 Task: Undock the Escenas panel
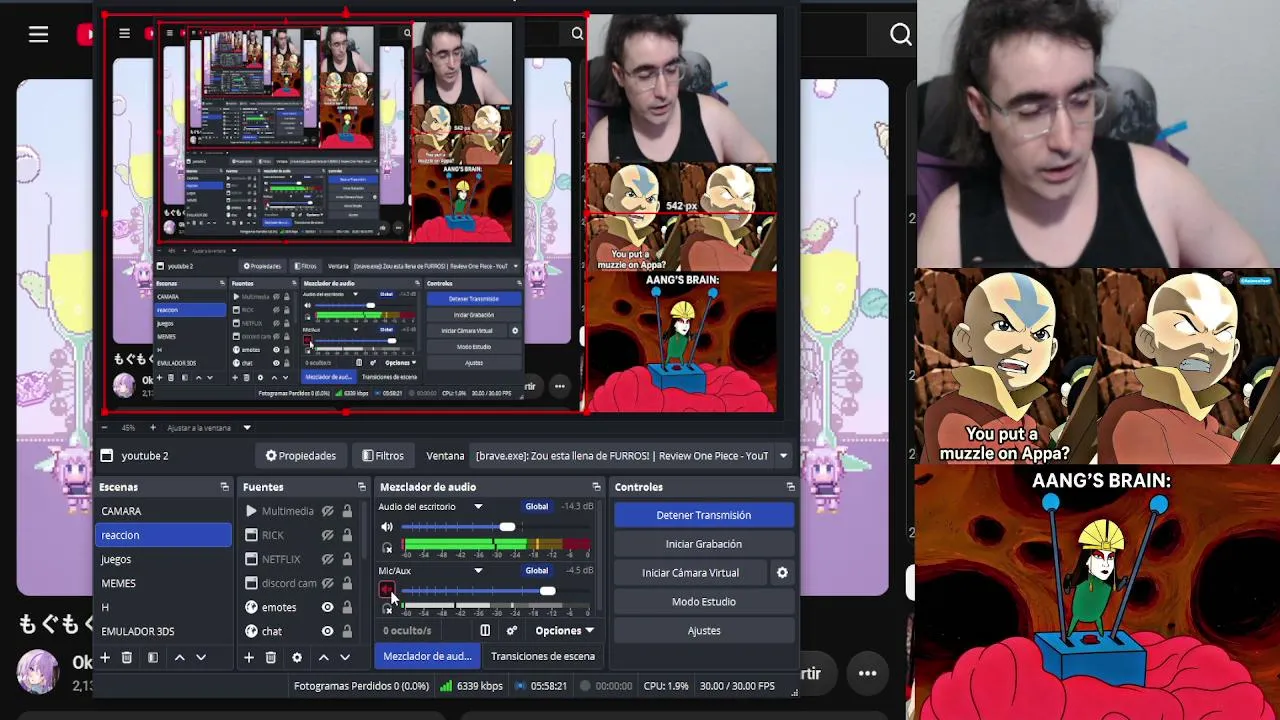[x=225, y=487]
